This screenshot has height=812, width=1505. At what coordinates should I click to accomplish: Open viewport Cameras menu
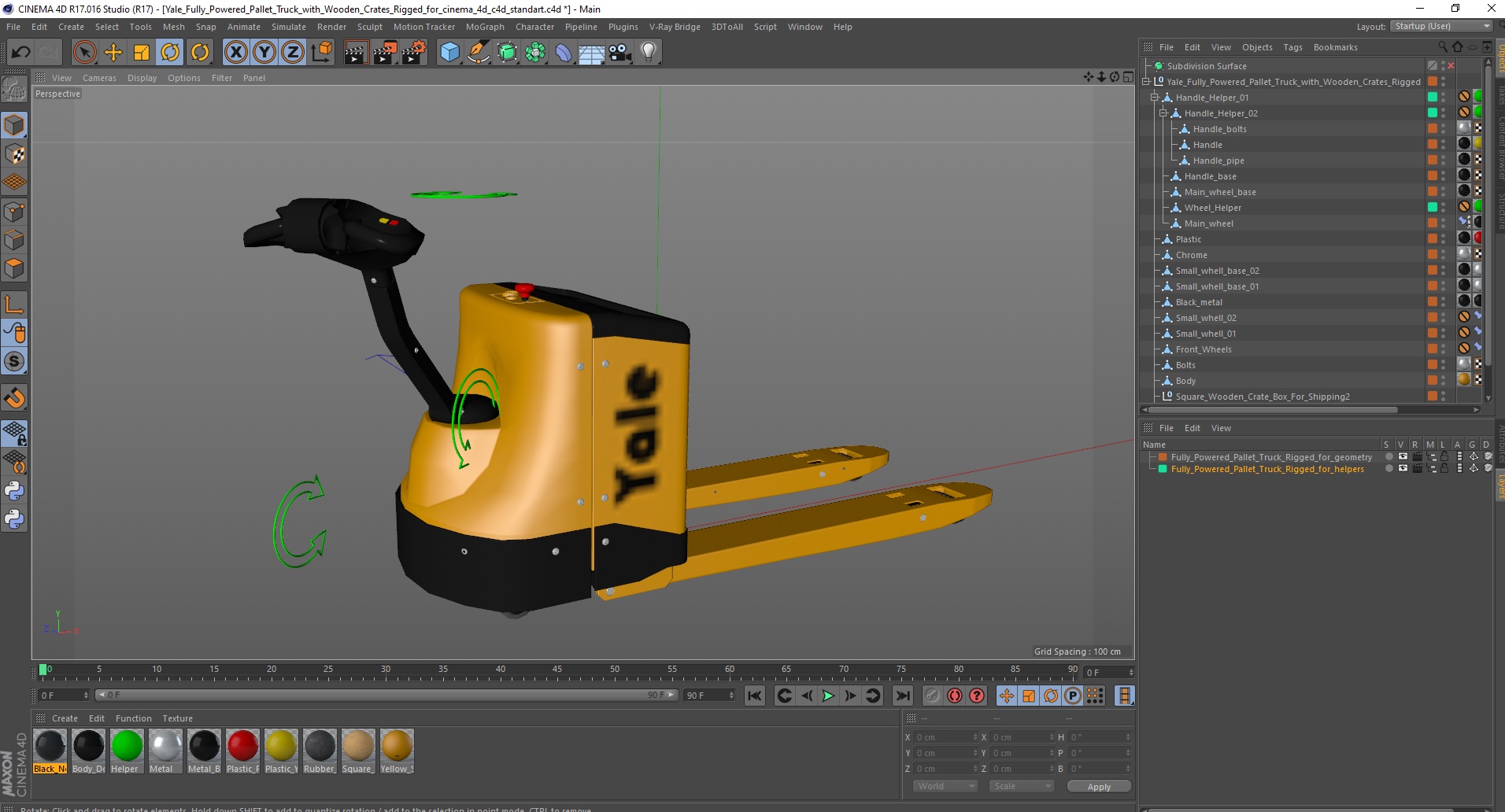point(99,78)
